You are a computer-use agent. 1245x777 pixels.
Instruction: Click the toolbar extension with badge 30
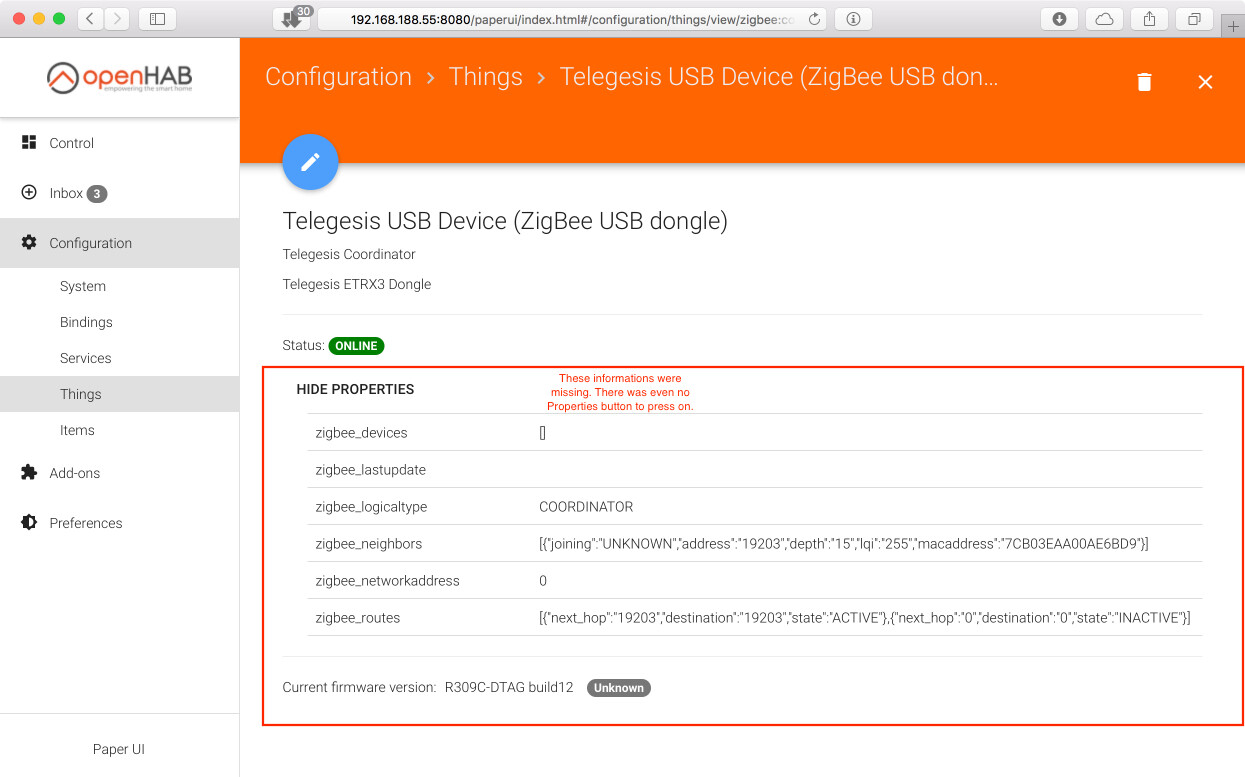pos(293,18)
